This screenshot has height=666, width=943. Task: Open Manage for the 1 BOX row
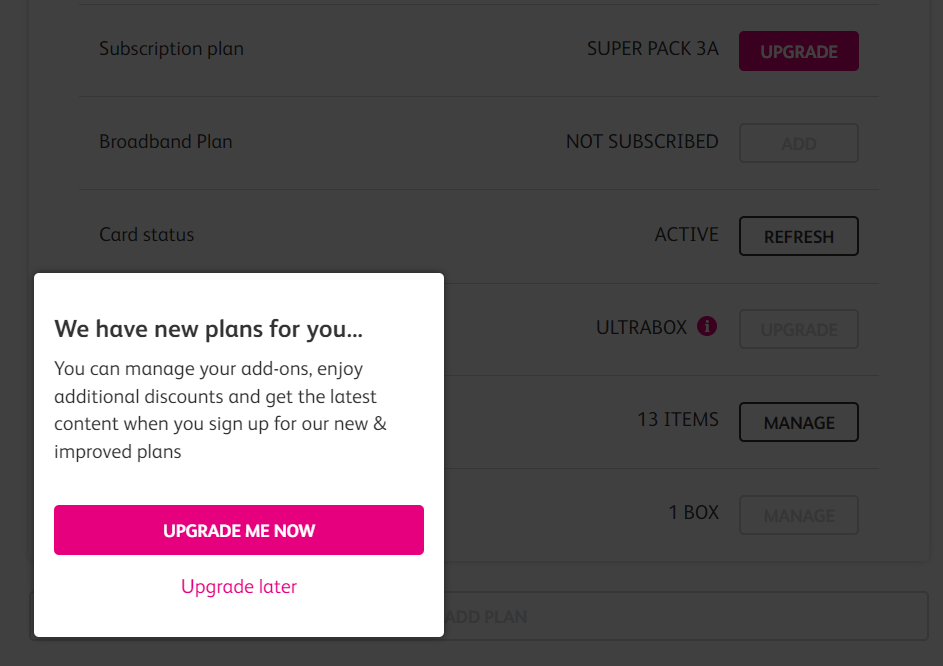coord(798,515)
